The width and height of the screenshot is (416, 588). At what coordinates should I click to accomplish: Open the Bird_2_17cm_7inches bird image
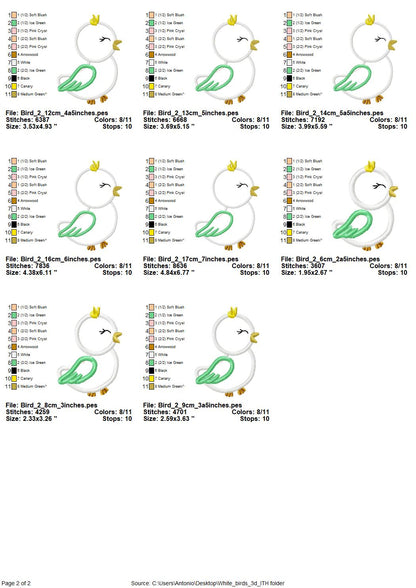(x=227, y=206)
